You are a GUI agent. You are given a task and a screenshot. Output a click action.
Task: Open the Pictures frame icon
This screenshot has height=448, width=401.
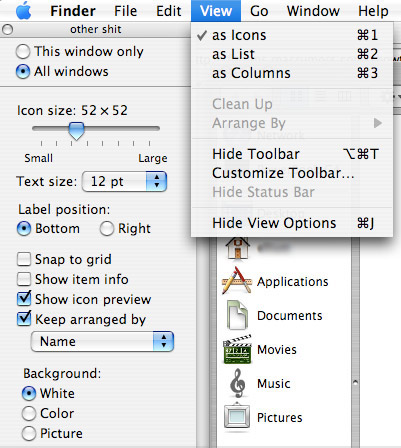237,417
